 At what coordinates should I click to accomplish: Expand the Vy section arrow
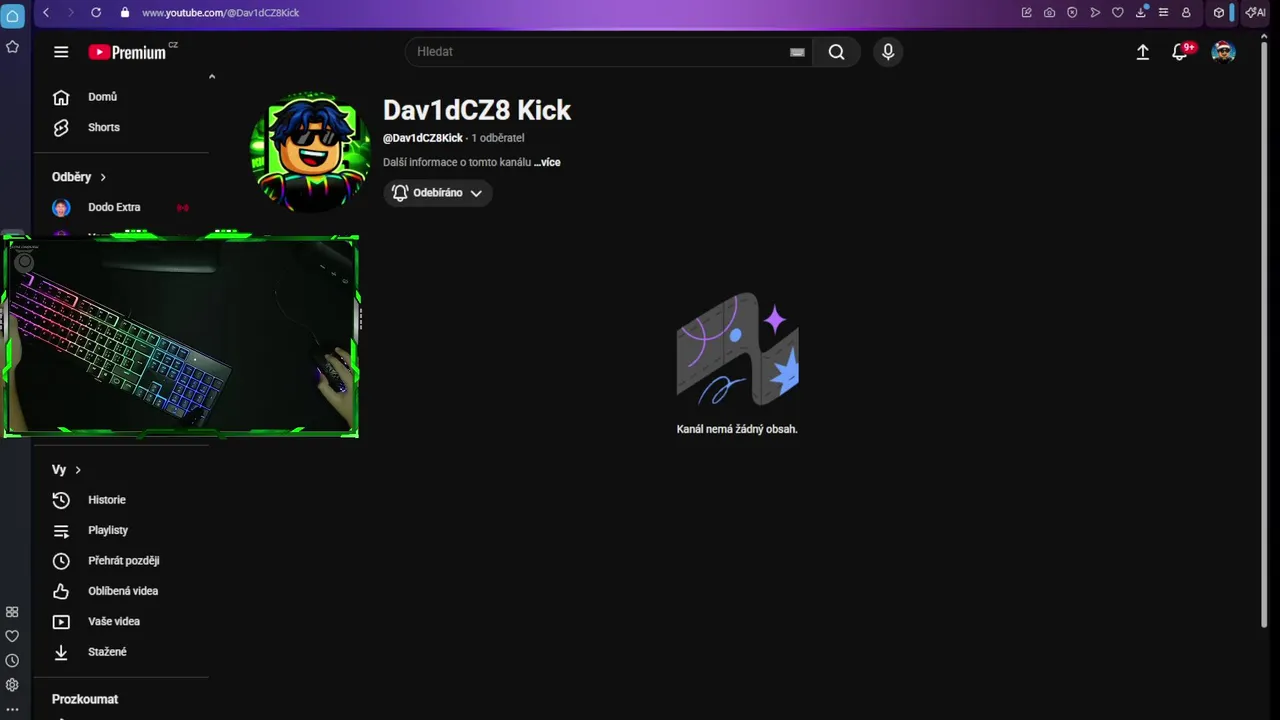point(77,470)
